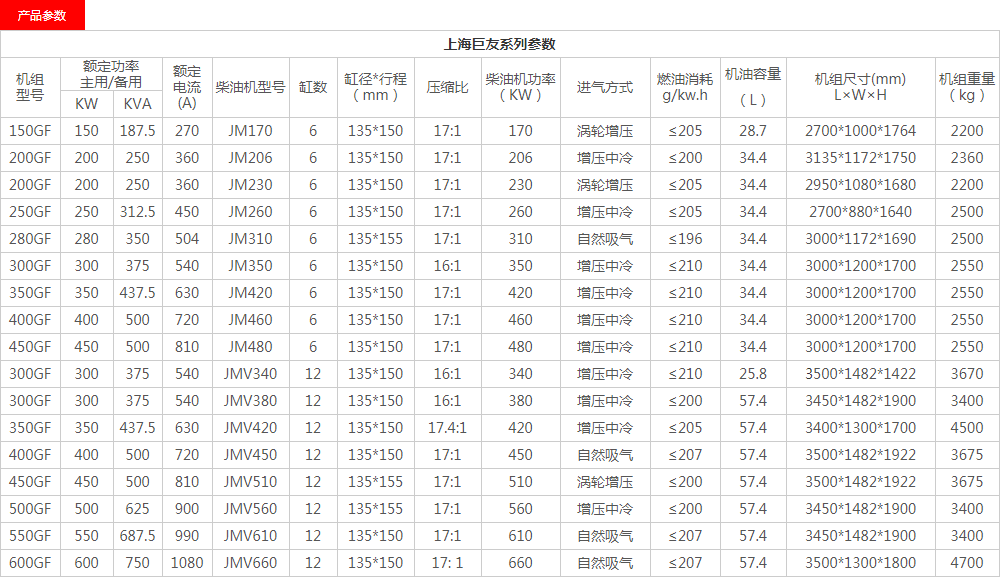The width and height of the screenshot is (1002, 577).
Task: Select dimensions 3135*1172*1750
Action: [x=860, y=158]
